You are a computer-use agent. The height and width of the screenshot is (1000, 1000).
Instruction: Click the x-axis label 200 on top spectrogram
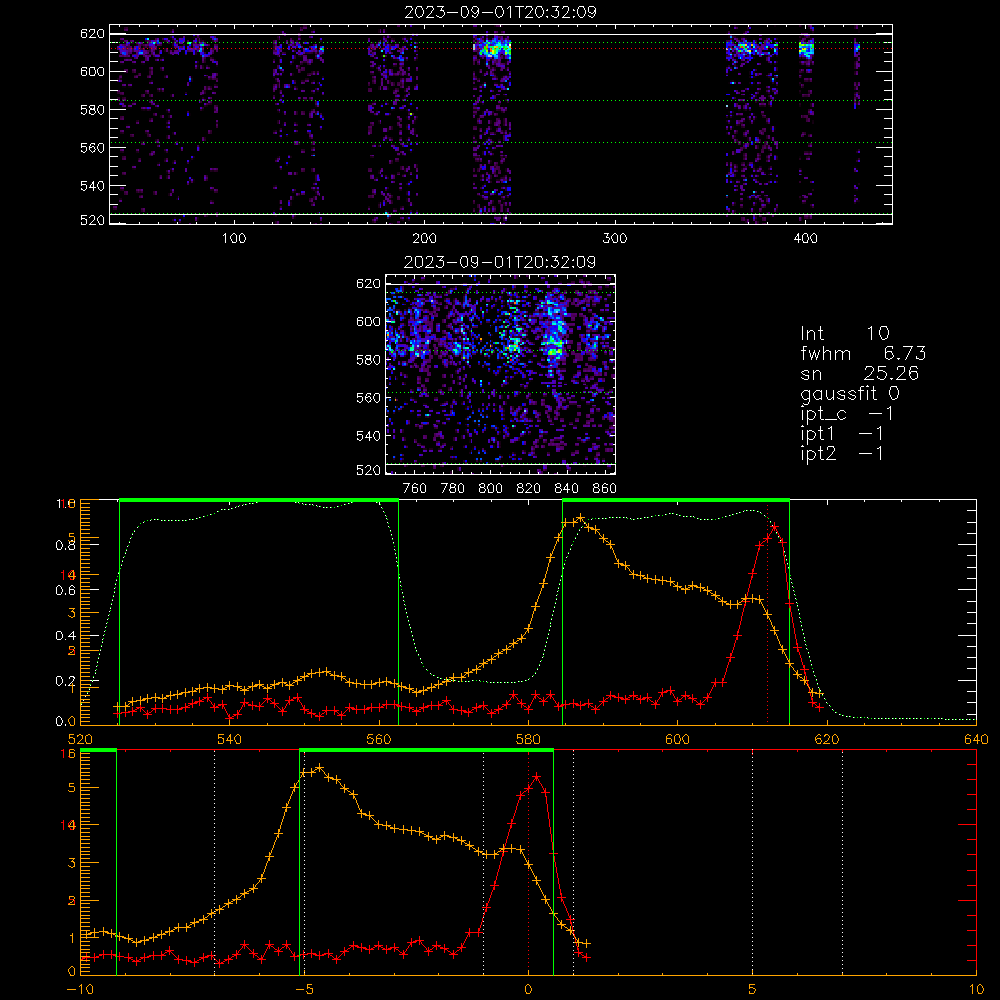(x=424, y=238)
